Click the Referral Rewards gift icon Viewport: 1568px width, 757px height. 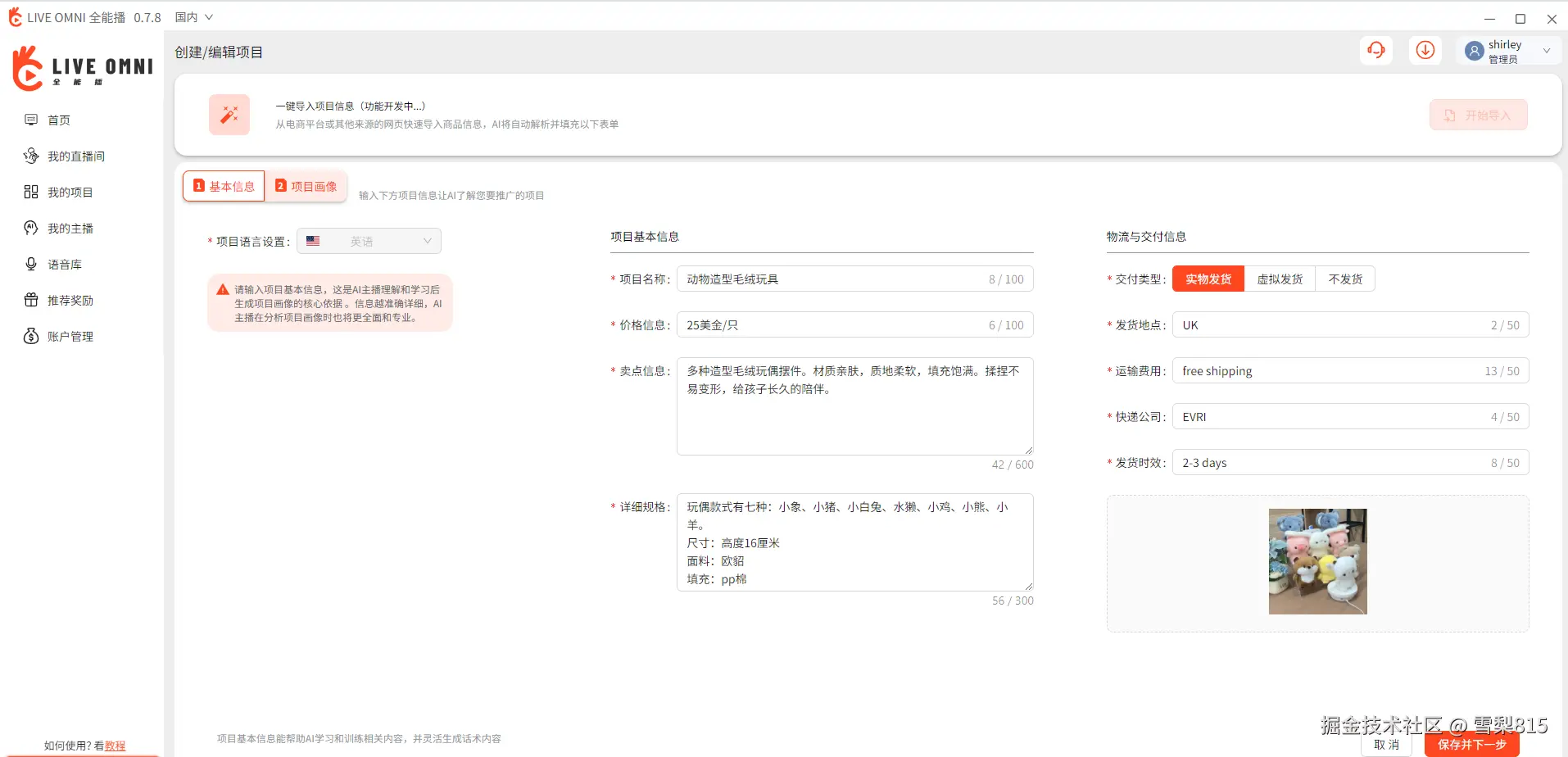[x=31, y=300]
